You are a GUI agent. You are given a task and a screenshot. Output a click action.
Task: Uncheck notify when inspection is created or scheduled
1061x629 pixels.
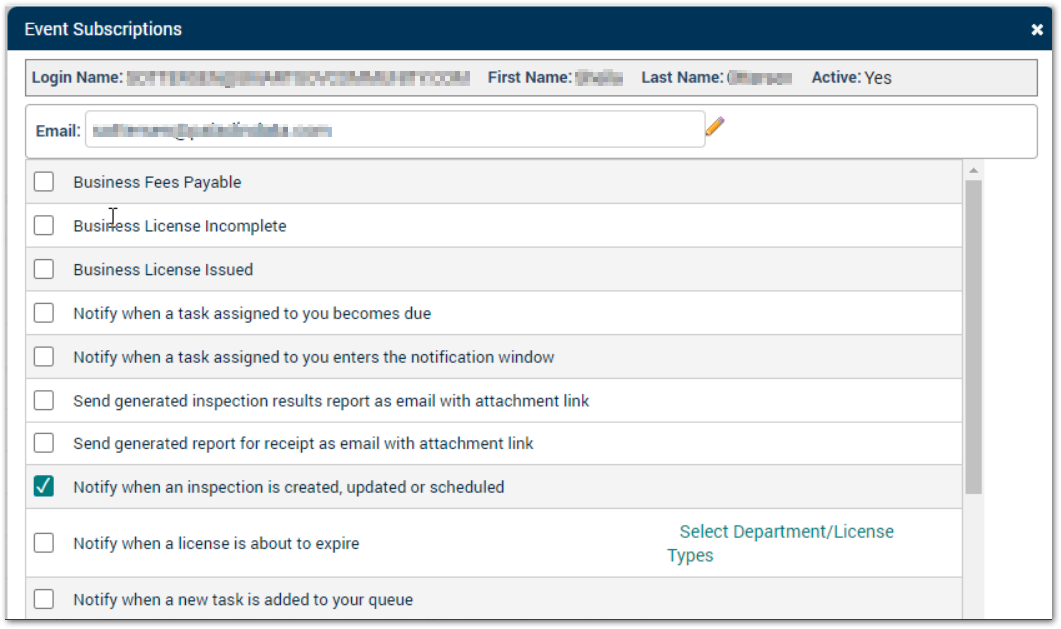tap(43, 487)
